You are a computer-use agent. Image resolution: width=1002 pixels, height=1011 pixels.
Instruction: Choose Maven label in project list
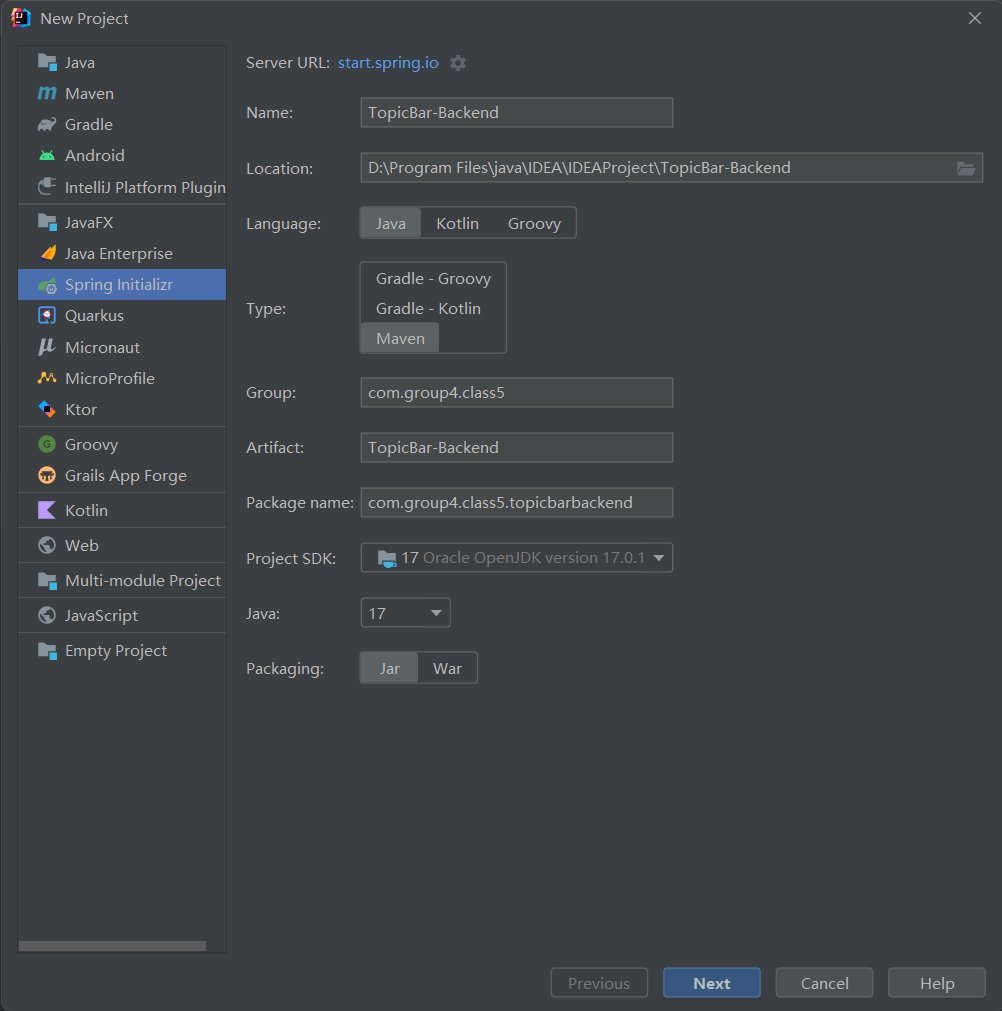point(89,93)
